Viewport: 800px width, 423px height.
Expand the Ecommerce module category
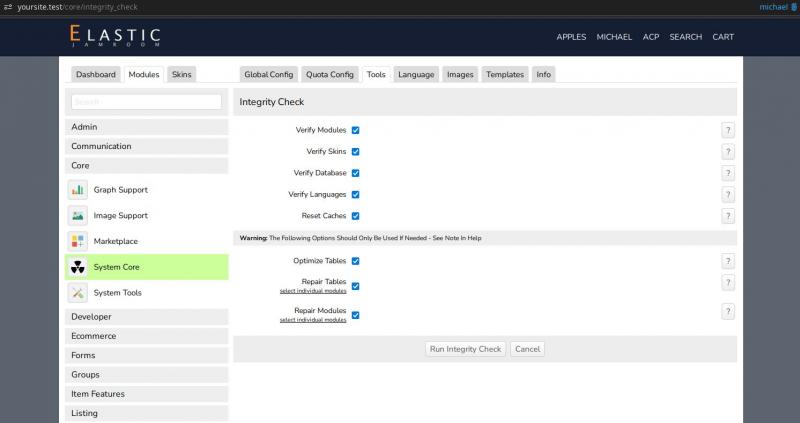[x=148, y=336]
